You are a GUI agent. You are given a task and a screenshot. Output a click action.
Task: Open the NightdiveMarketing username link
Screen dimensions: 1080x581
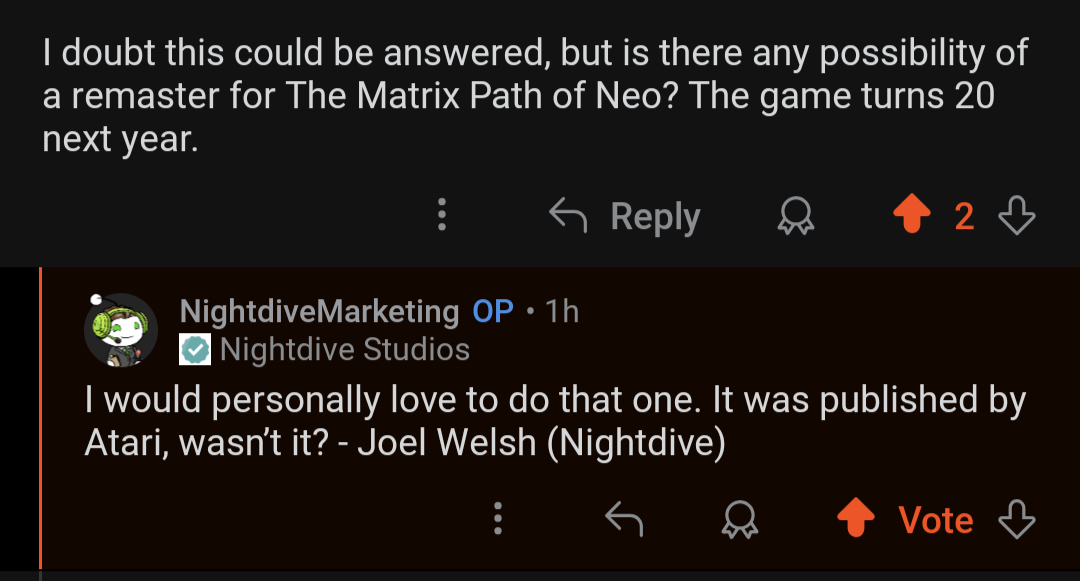[x=319, y=311]
